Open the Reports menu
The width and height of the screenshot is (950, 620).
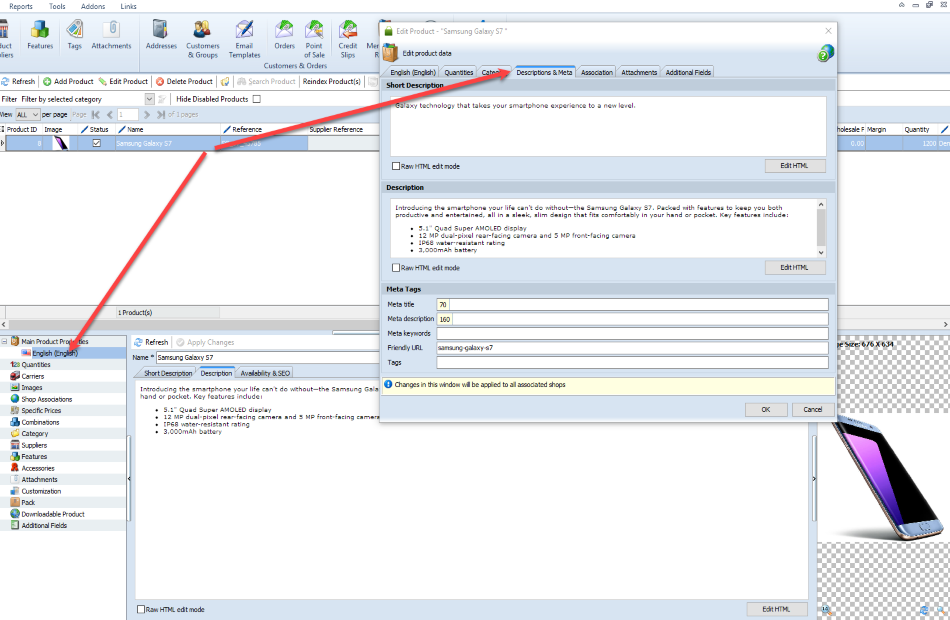click(x=21, y=6)
